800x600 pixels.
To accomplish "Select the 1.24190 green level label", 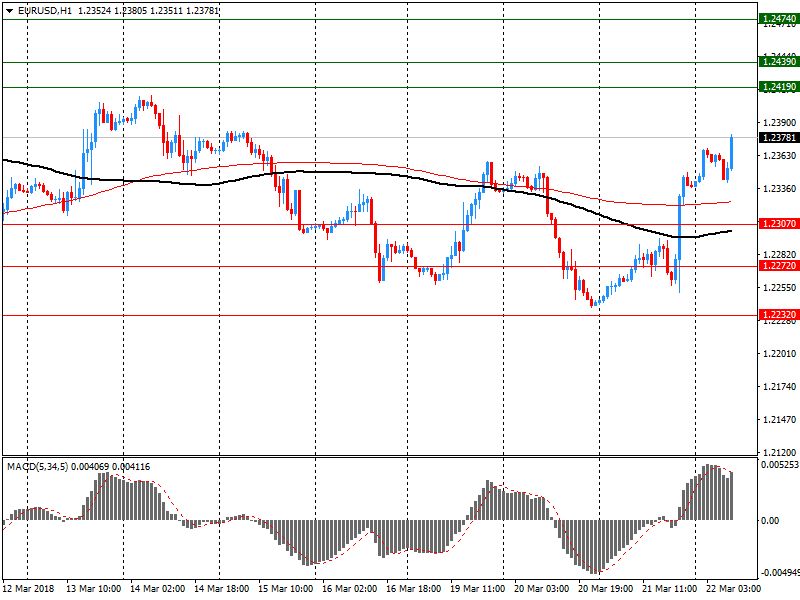I will (779, 87).
